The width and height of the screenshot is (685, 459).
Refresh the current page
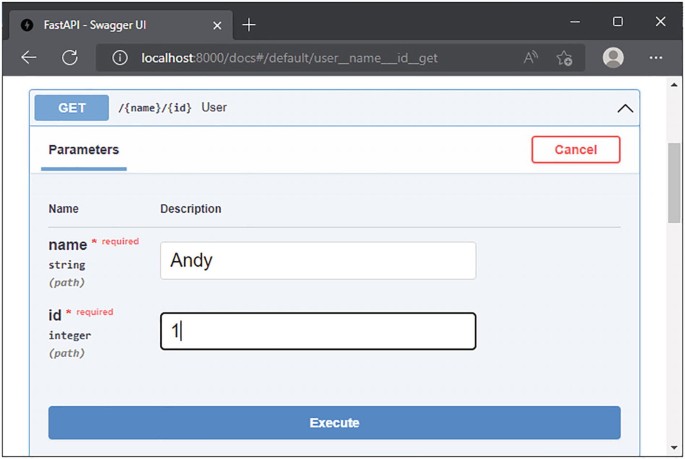70,58
